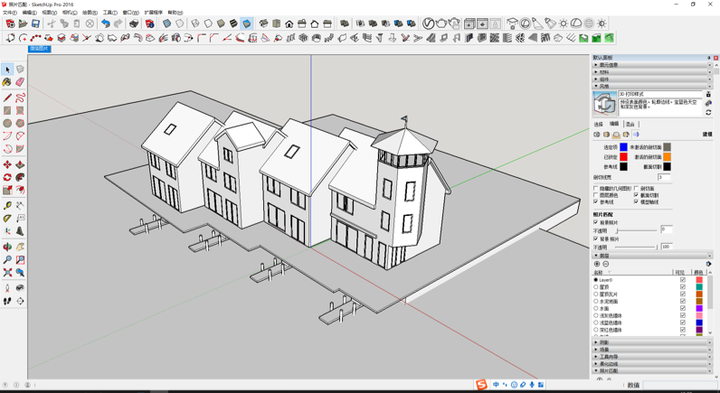Select the Pan hand tool
Image resolution: width=720 pixels, height=393 pixels.
click(x=20, y=247)
